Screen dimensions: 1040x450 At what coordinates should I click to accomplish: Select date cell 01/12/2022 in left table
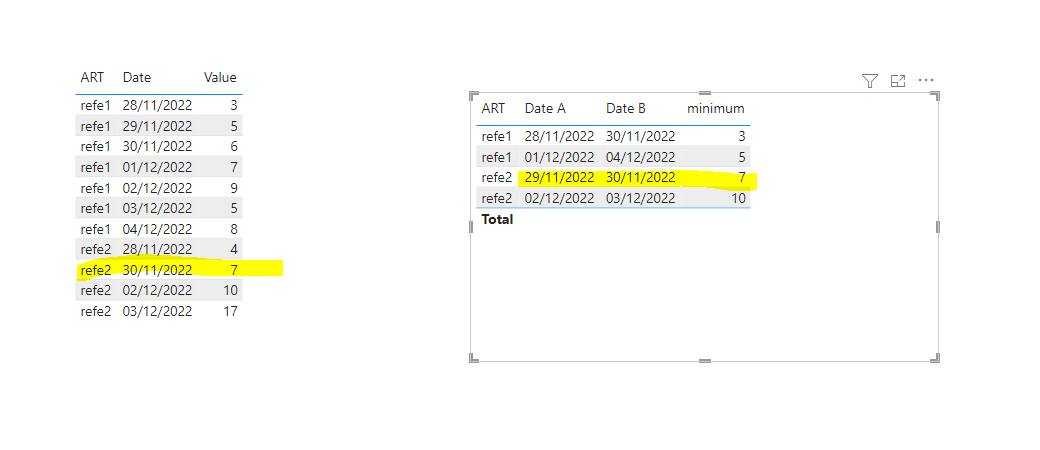click(x=158, y=167)
